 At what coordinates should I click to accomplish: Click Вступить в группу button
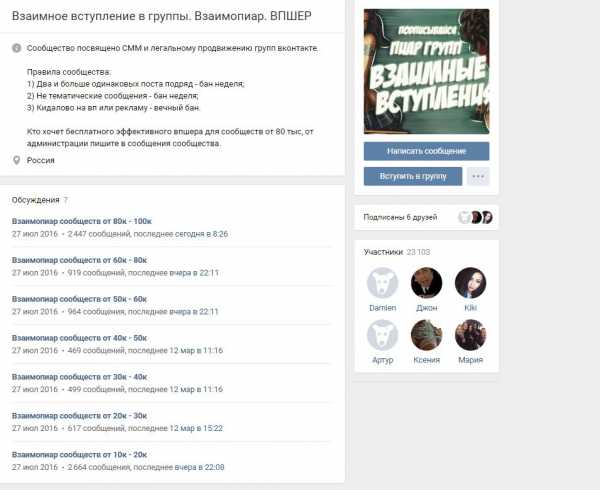tap(413, 176)
